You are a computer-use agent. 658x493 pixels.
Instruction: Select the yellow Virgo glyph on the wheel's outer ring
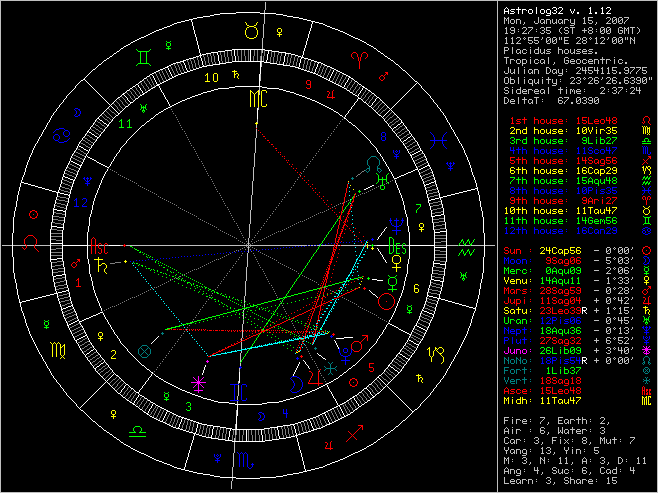click(61, 352)
